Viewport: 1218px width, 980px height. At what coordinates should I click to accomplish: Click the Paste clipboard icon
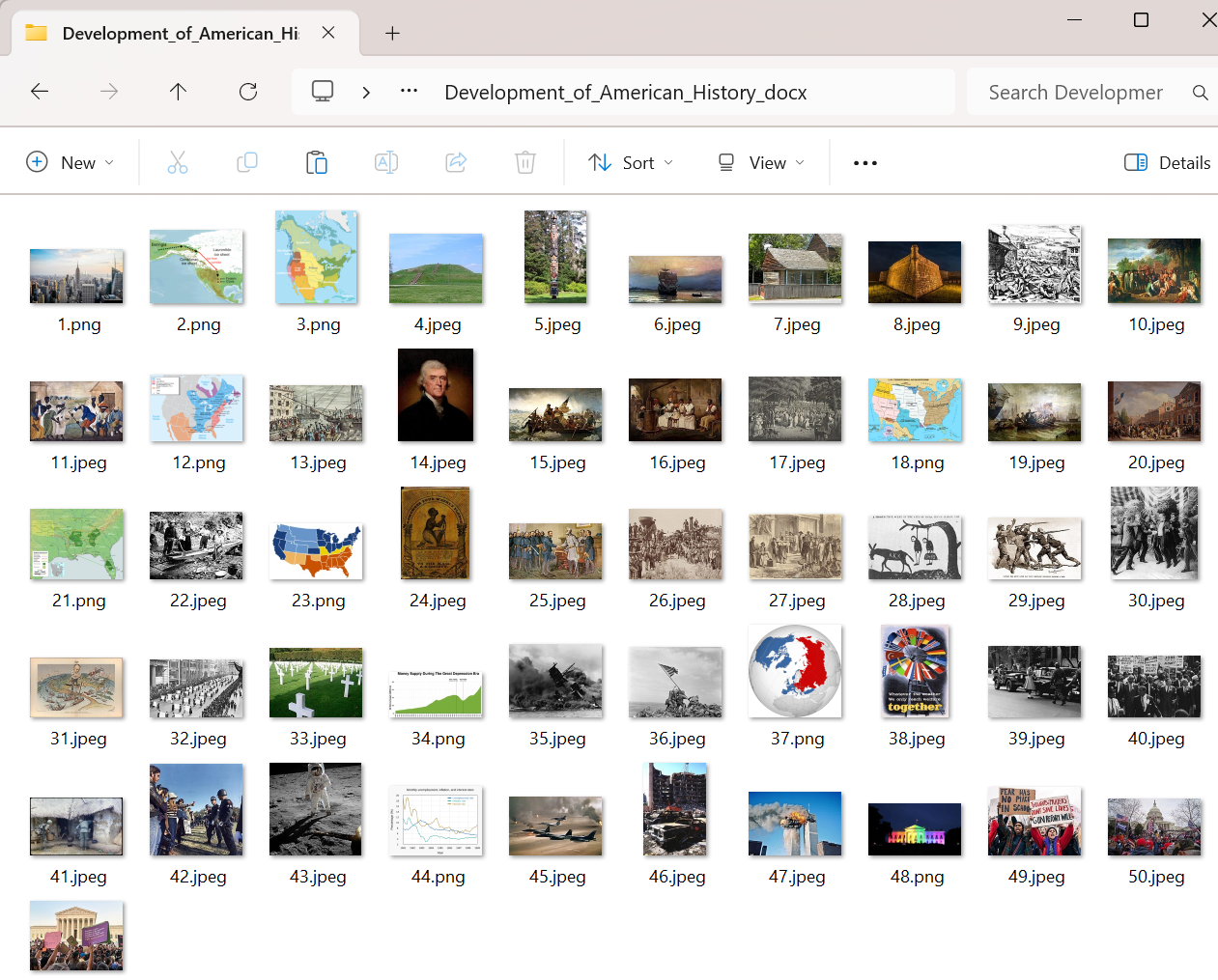point(317,162)
